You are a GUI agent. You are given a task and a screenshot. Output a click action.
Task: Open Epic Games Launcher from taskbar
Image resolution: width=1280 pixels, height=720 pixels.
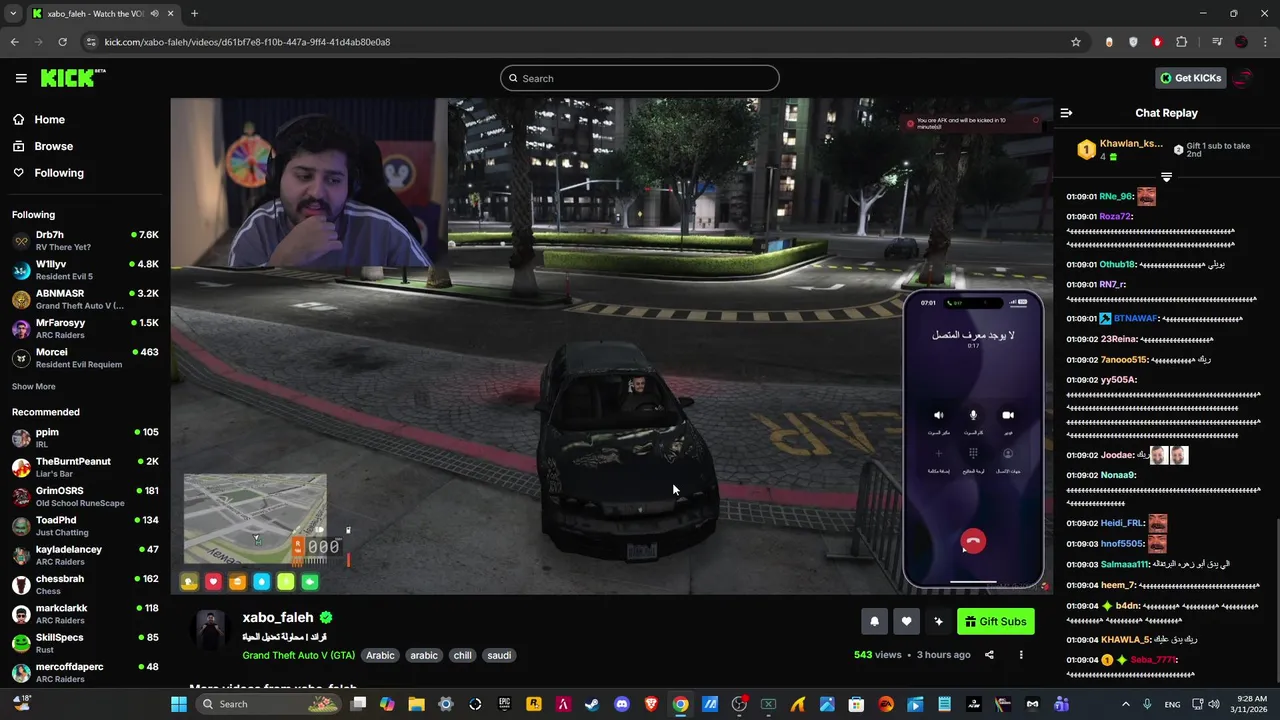(504, 704)
